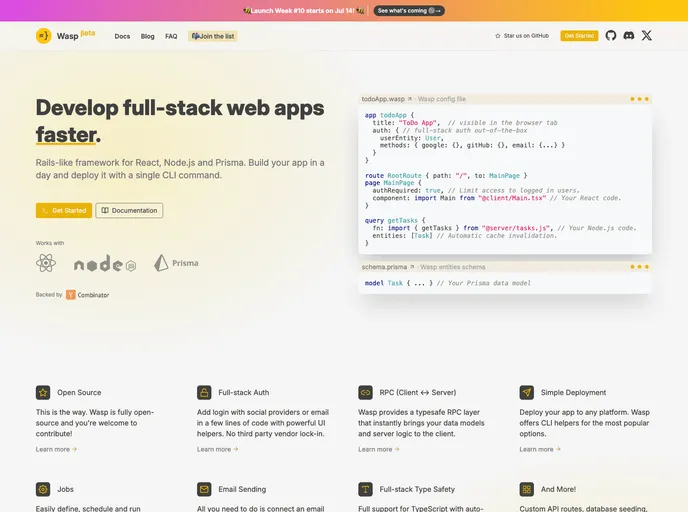Click the Node.js logo under Works with

point(105,263)
